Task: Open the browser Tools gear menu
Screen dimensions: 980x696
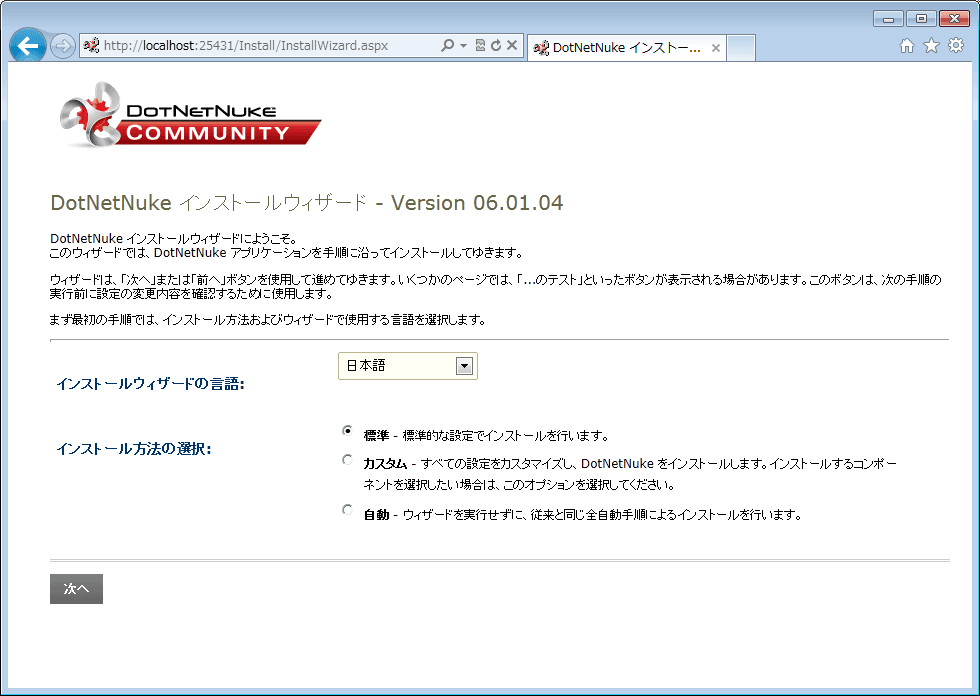Action: (956, 46)
